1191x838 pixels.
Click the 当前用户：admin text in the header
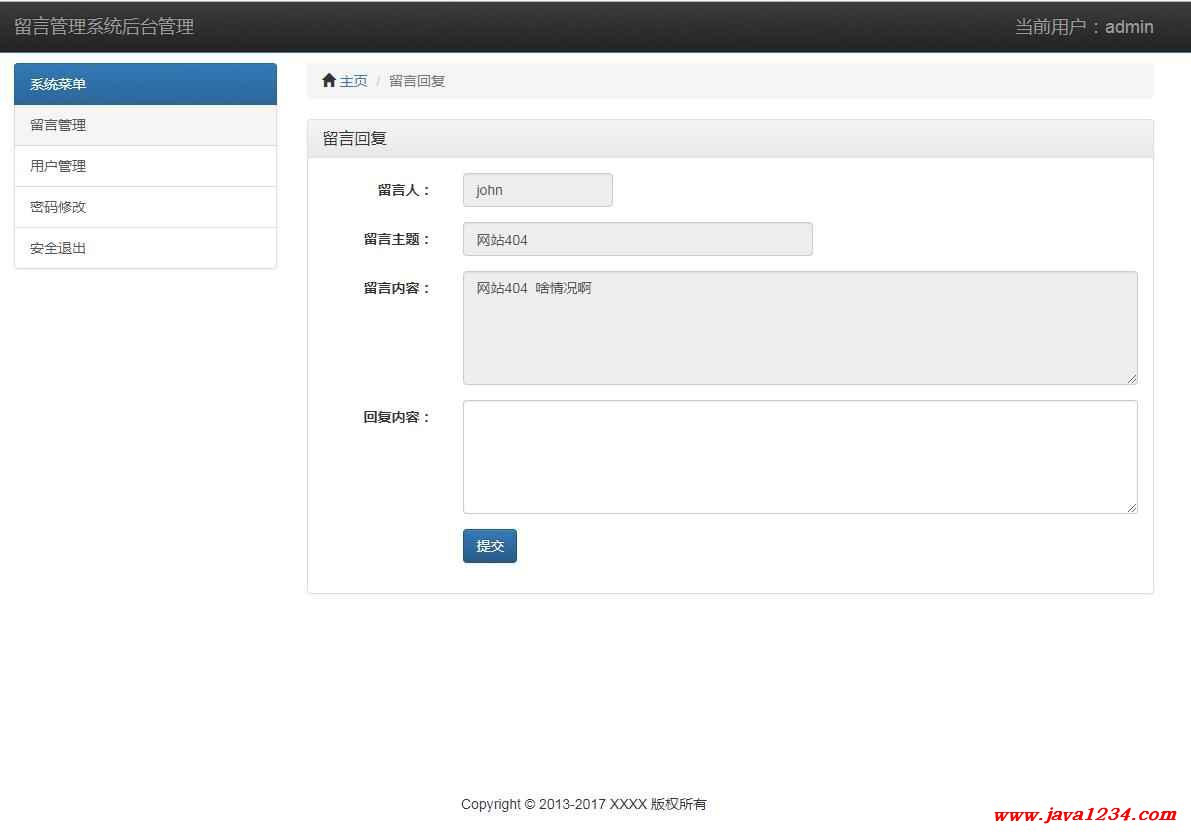click(x=1084, y=27)
